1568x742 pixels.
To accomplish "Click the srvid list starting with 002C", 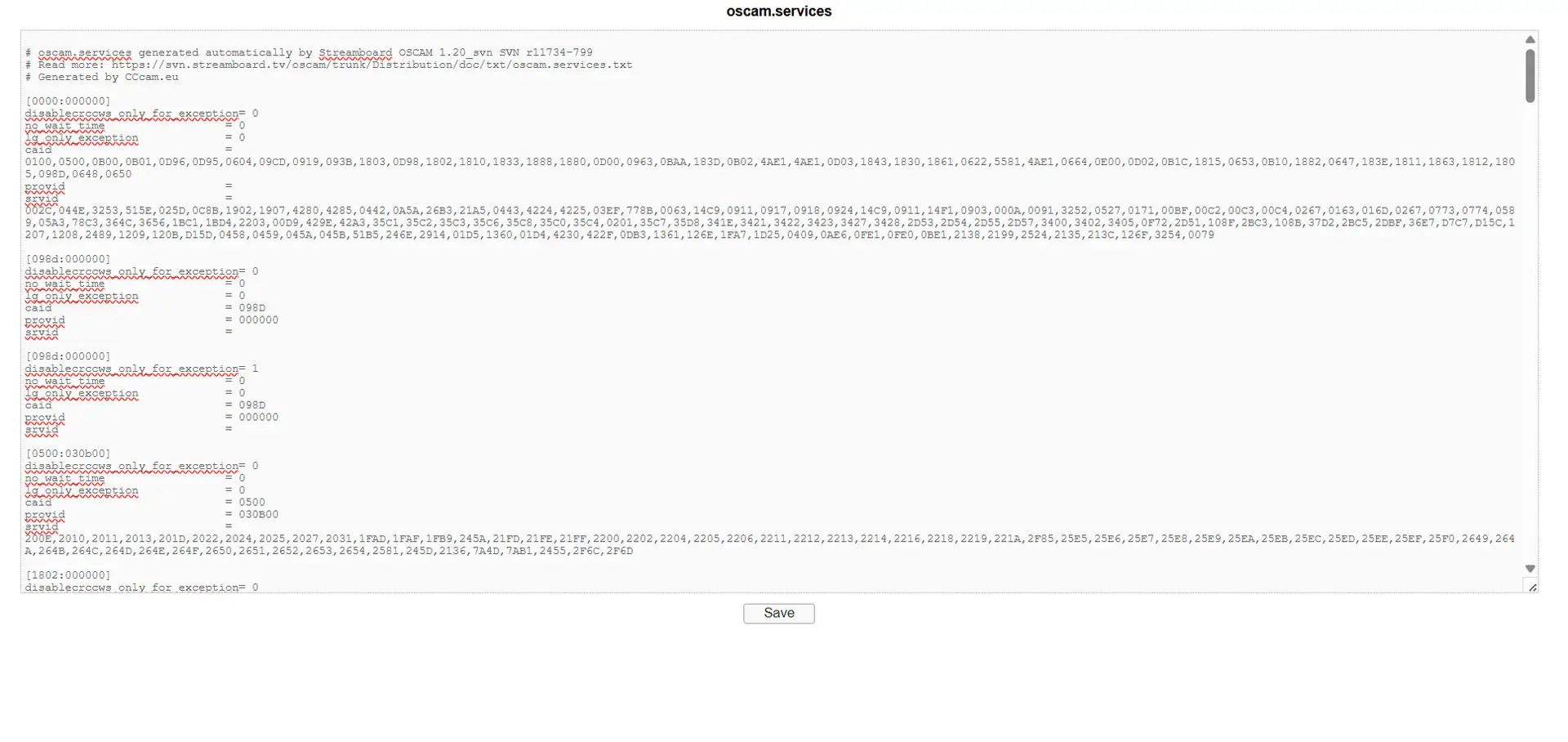I will click(x=769, y=222).
